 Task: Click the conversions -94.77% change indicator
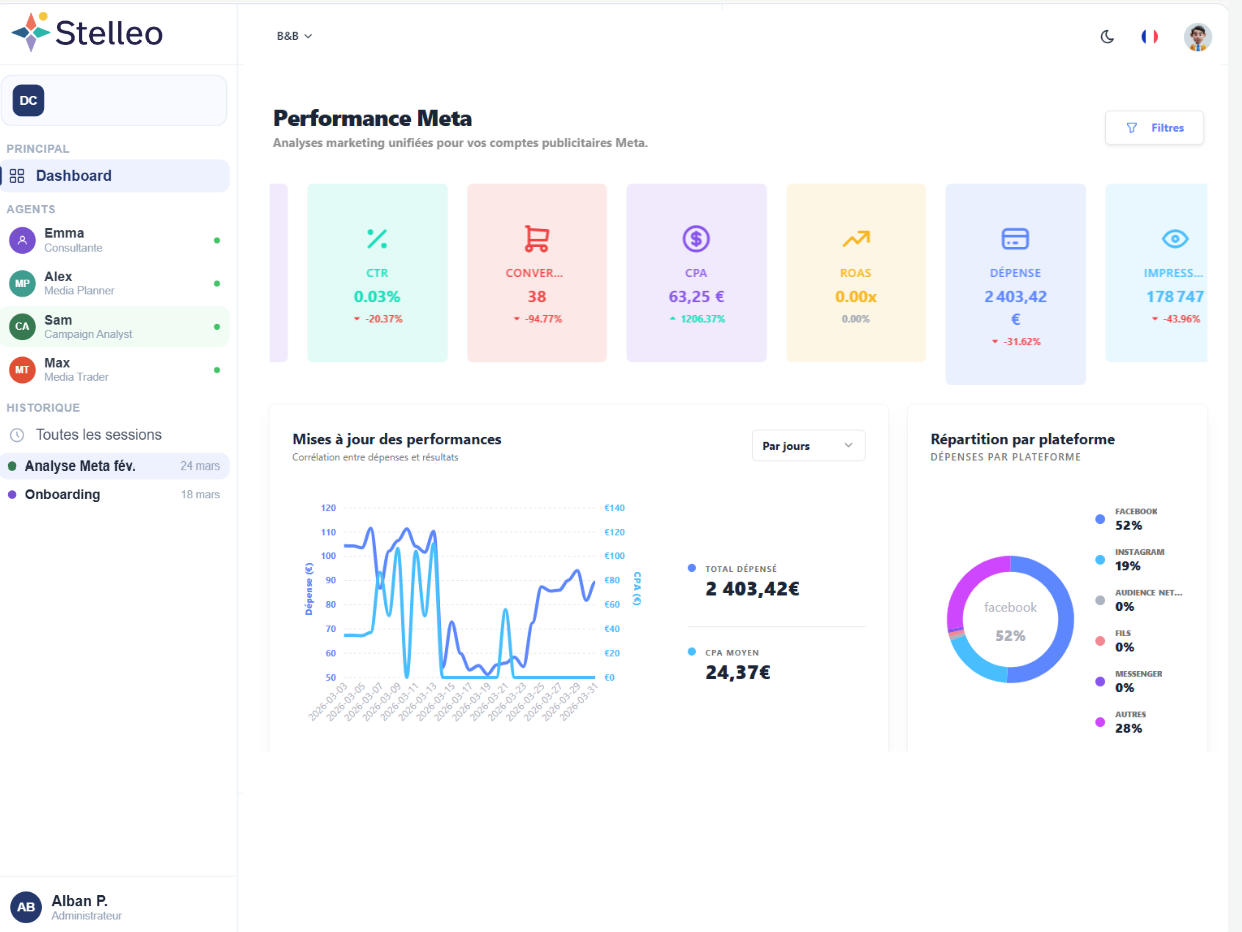537,319
